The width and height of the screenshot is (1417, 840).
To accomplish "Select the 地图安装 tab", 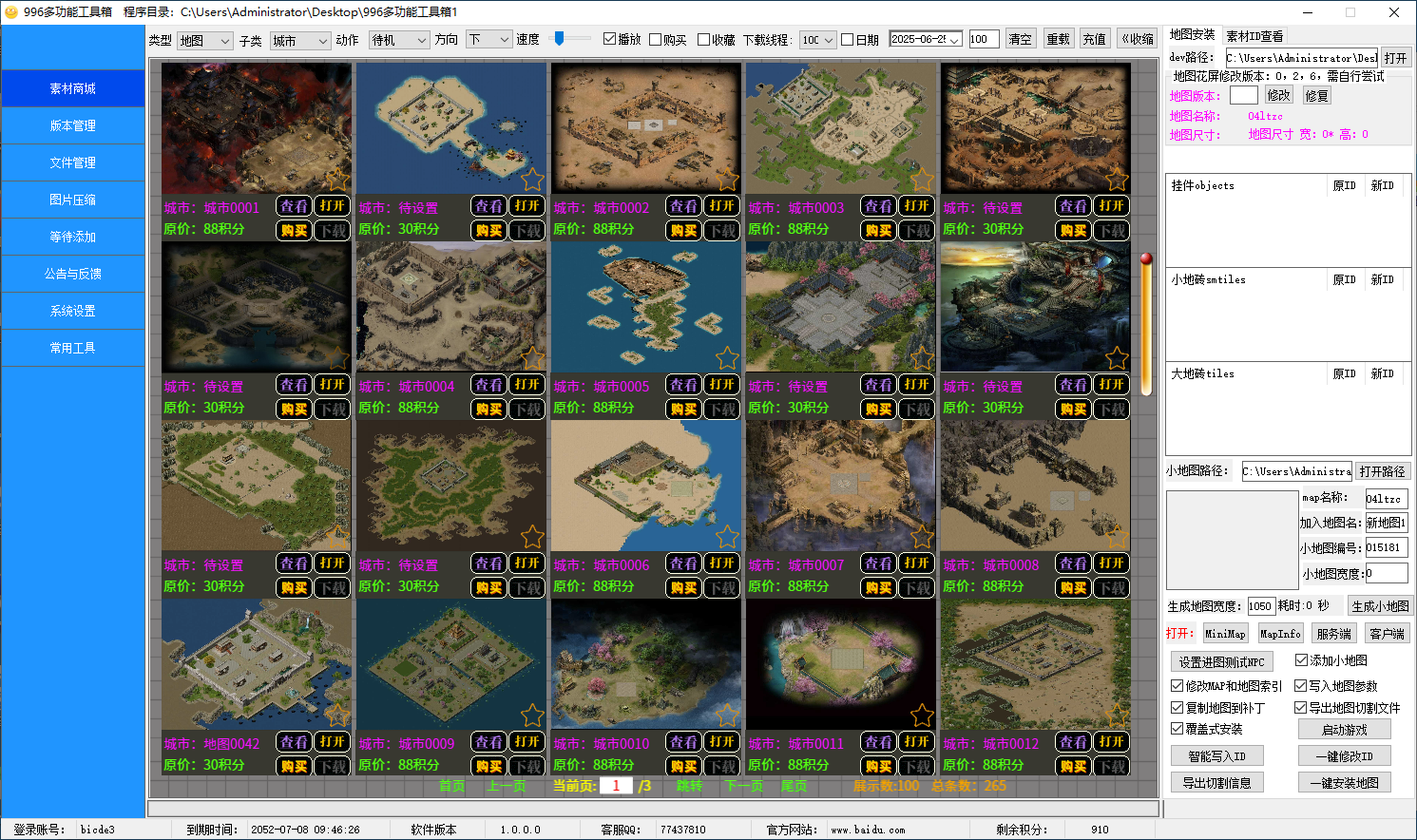I will pyautogui.click(x=1192, y=35).
